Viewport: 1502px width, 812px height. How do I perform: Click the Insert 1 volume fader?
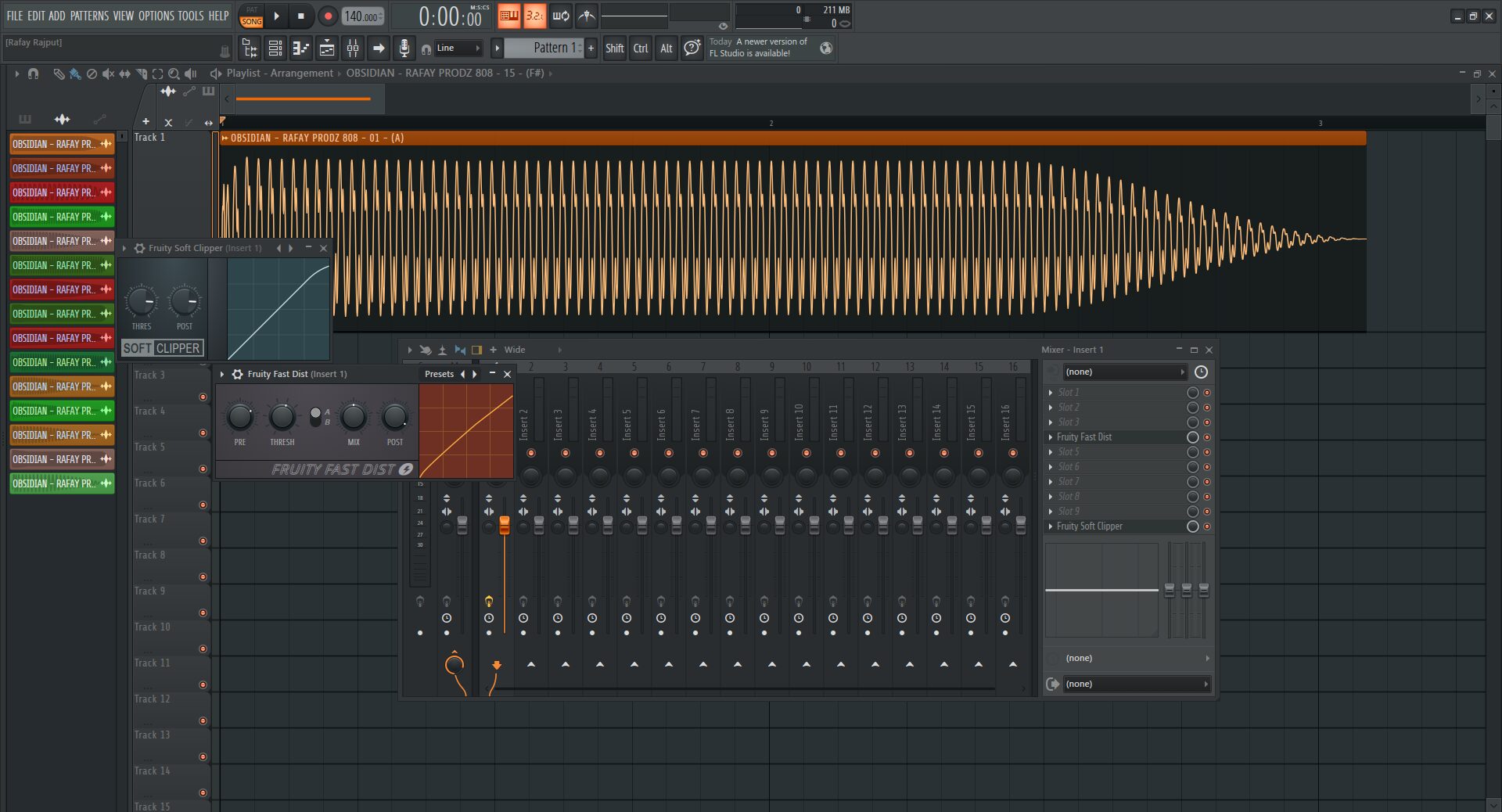click(505, 526)
